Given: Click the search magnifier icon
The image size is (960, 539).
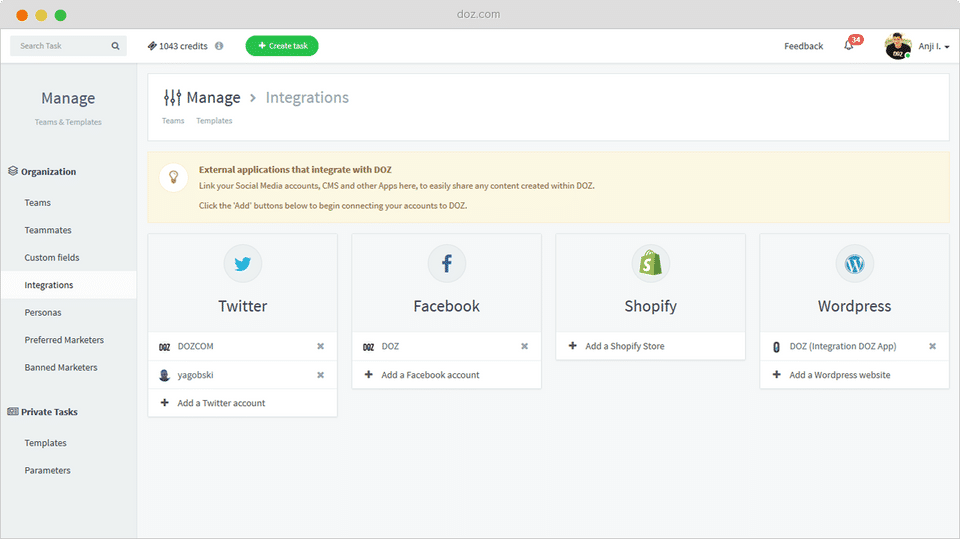Looking at the screenshot, I should pyautogui.click(x=115, y=46).
